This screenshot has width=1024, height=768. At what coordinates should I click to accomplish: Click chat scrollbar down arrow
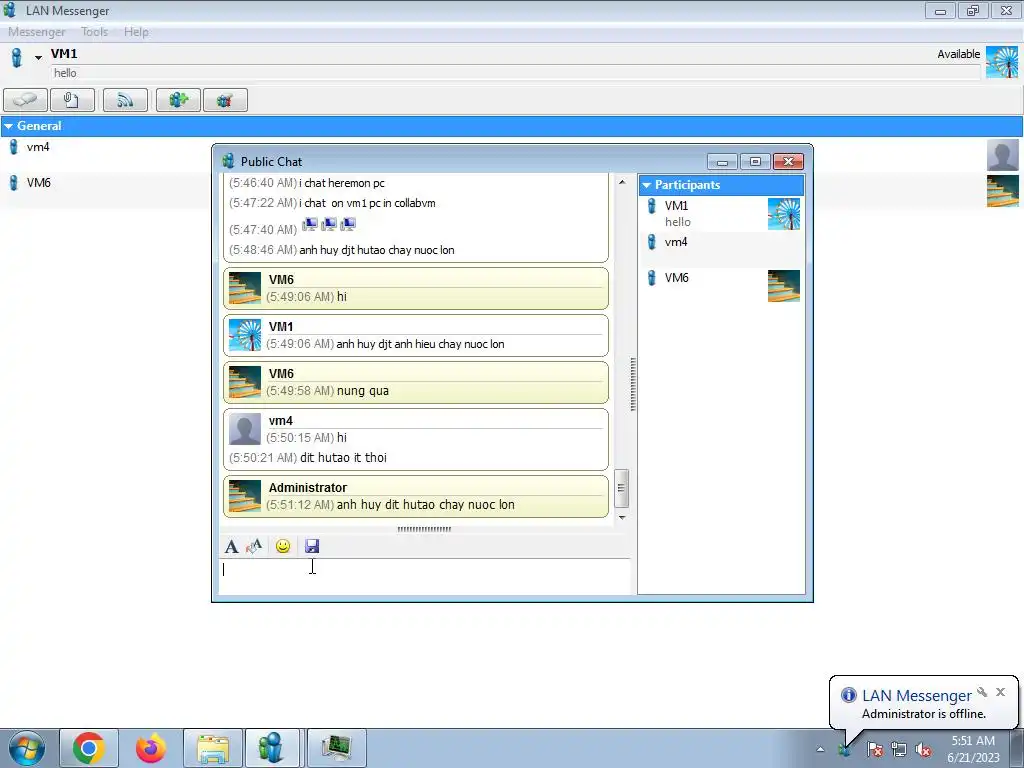coord(622,517)
